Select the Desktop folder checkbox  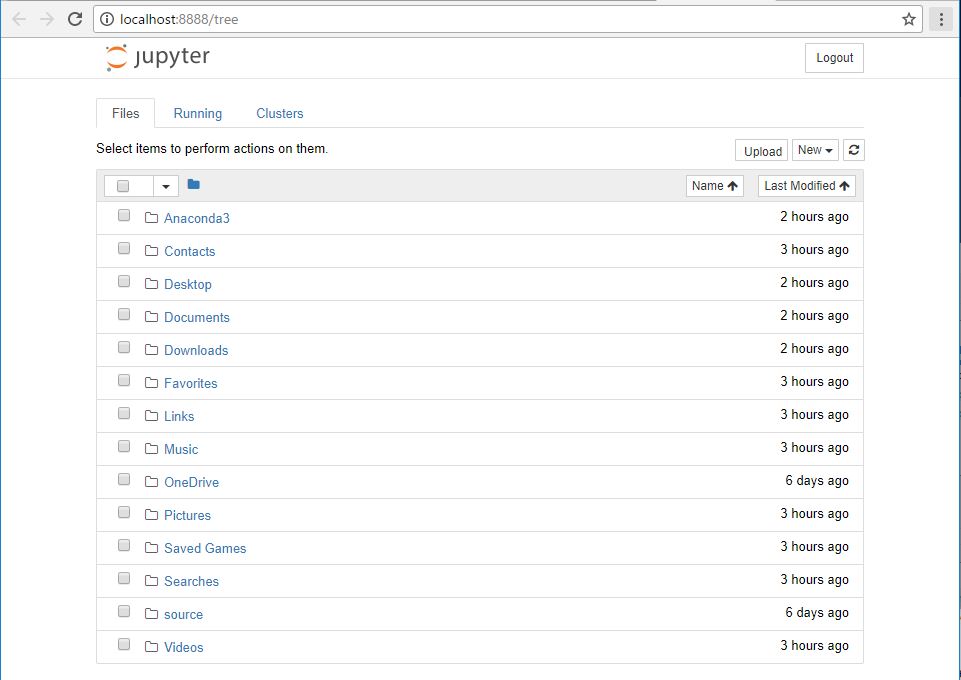tap(124, 281)
